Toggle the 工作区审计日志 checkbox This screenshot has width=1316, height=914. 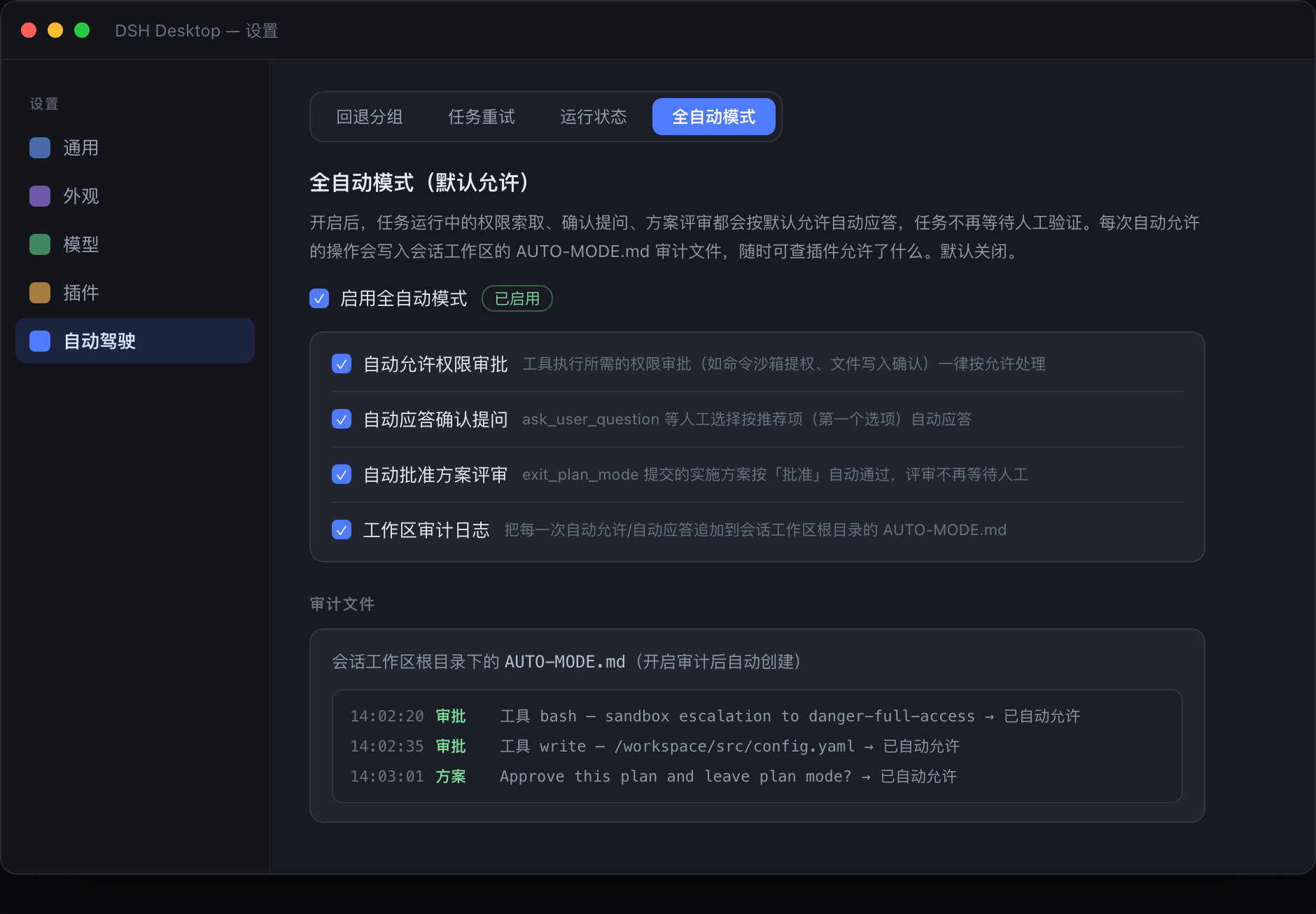(342, 530)
